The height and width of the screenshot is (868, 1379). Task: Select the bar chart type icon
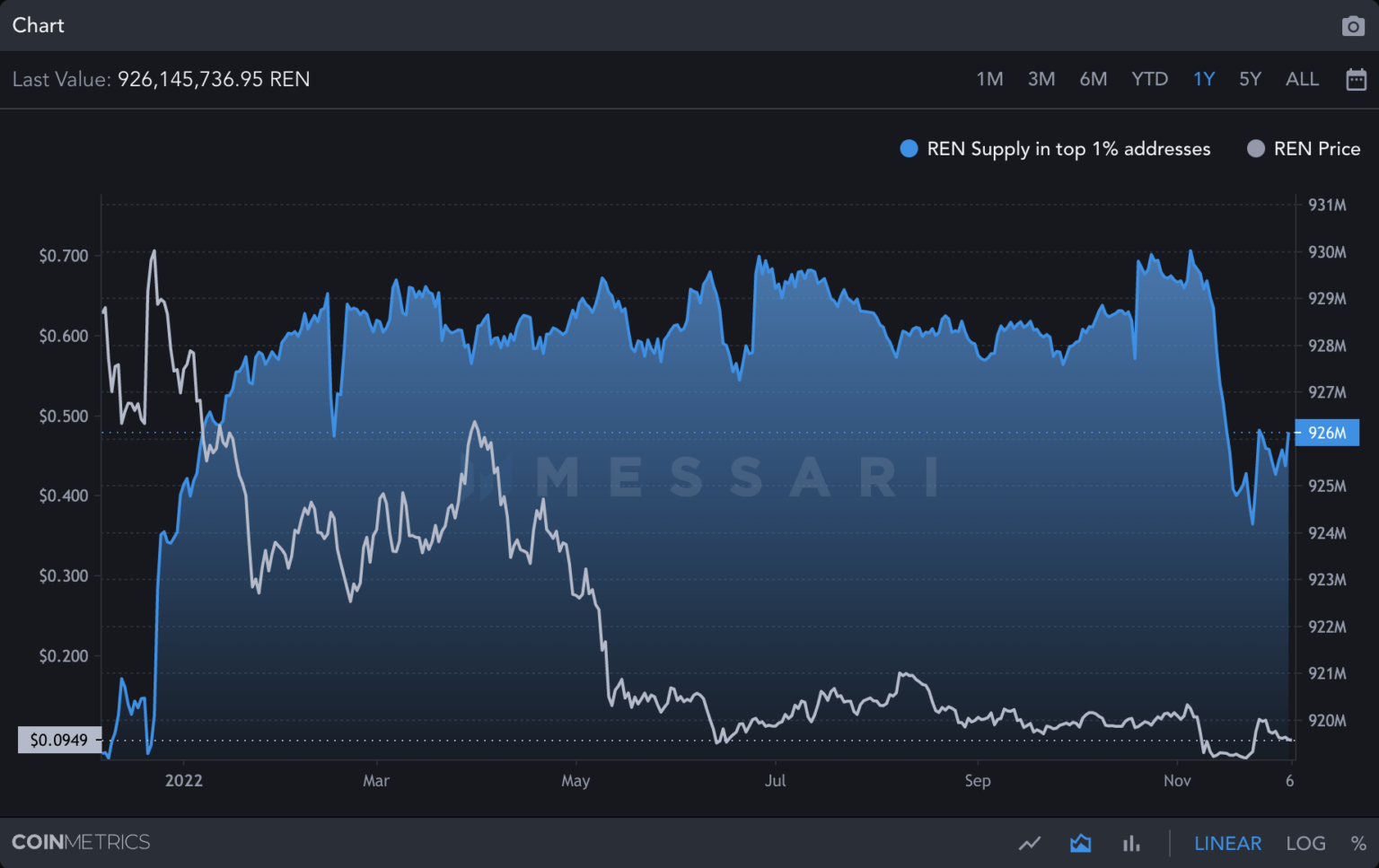click(1131, 843)
